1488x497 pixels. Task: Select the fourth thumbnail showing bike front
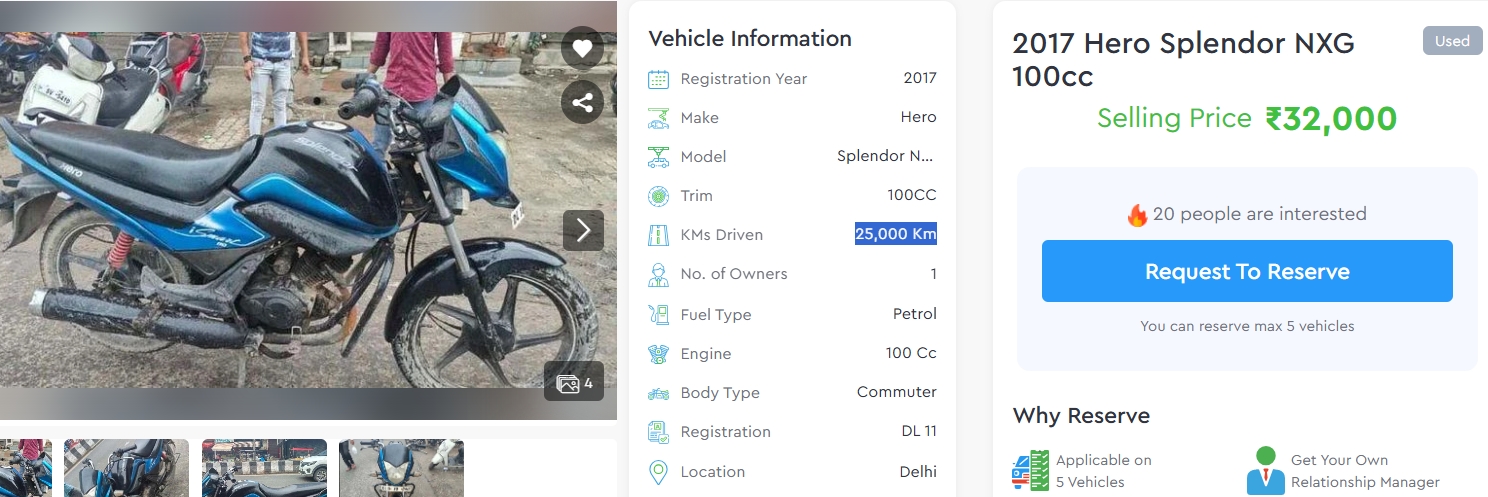[401, 468]
